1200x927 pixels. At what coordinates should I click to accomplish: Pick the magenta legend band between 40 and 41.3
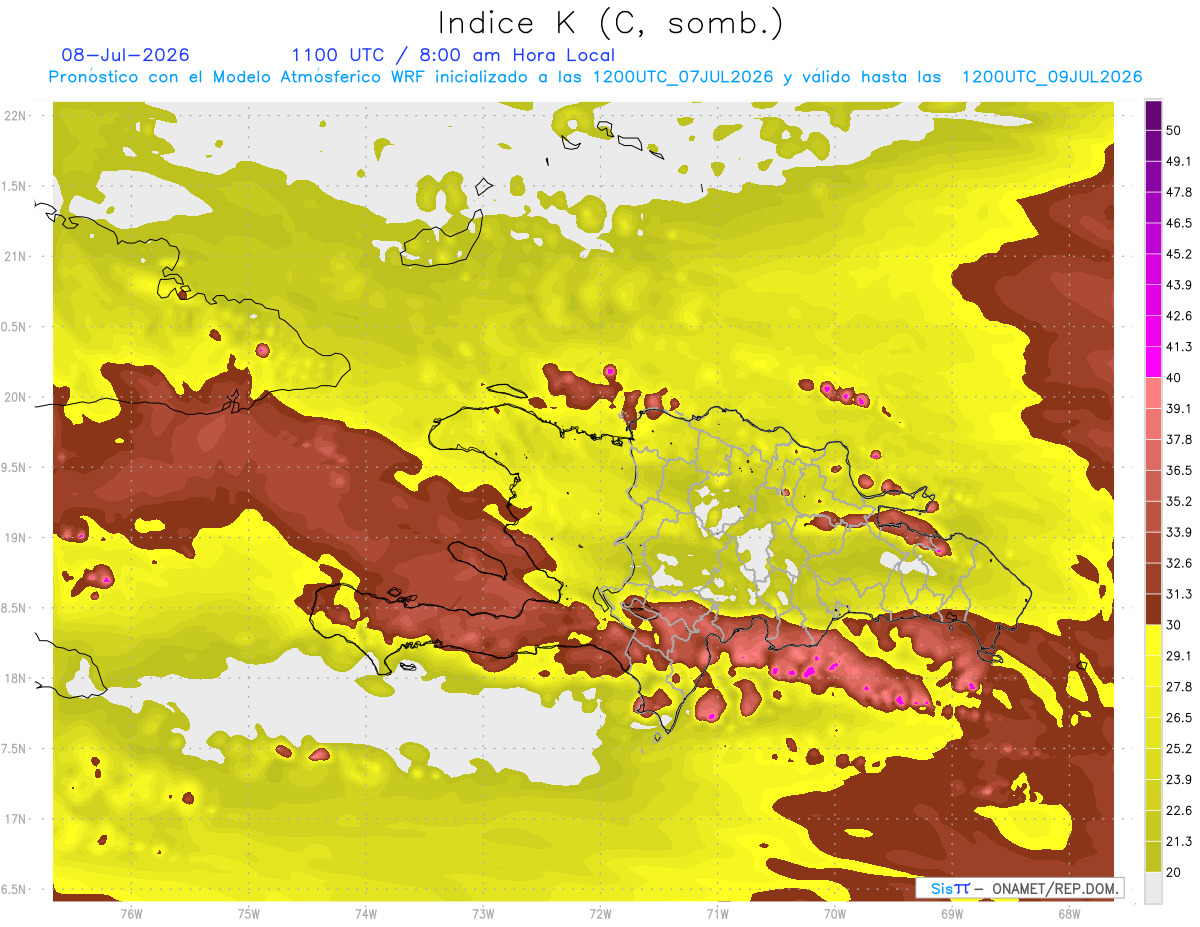(x=1153, y=362)
